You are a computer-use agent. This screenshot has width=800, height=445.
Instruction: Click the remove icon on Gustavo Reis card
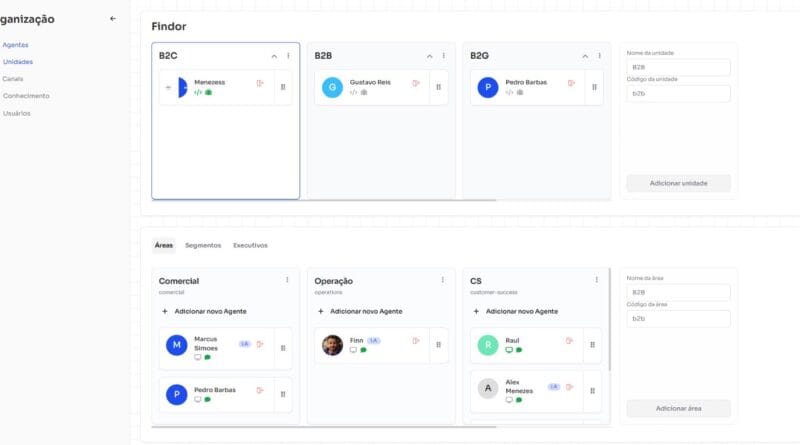point(416,84)
